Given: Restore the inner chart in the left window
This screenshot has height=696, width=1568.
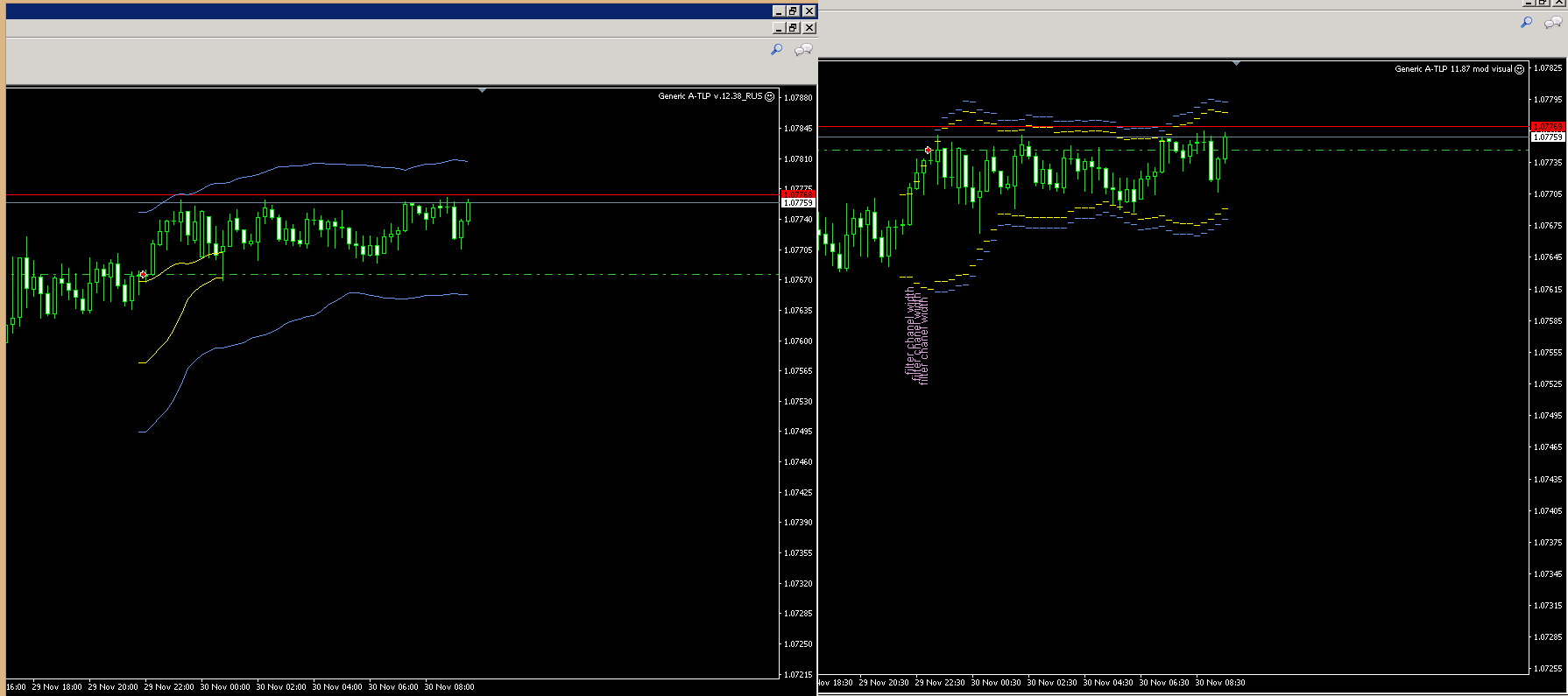Looking at the screenshot, I should pos(793,28).
